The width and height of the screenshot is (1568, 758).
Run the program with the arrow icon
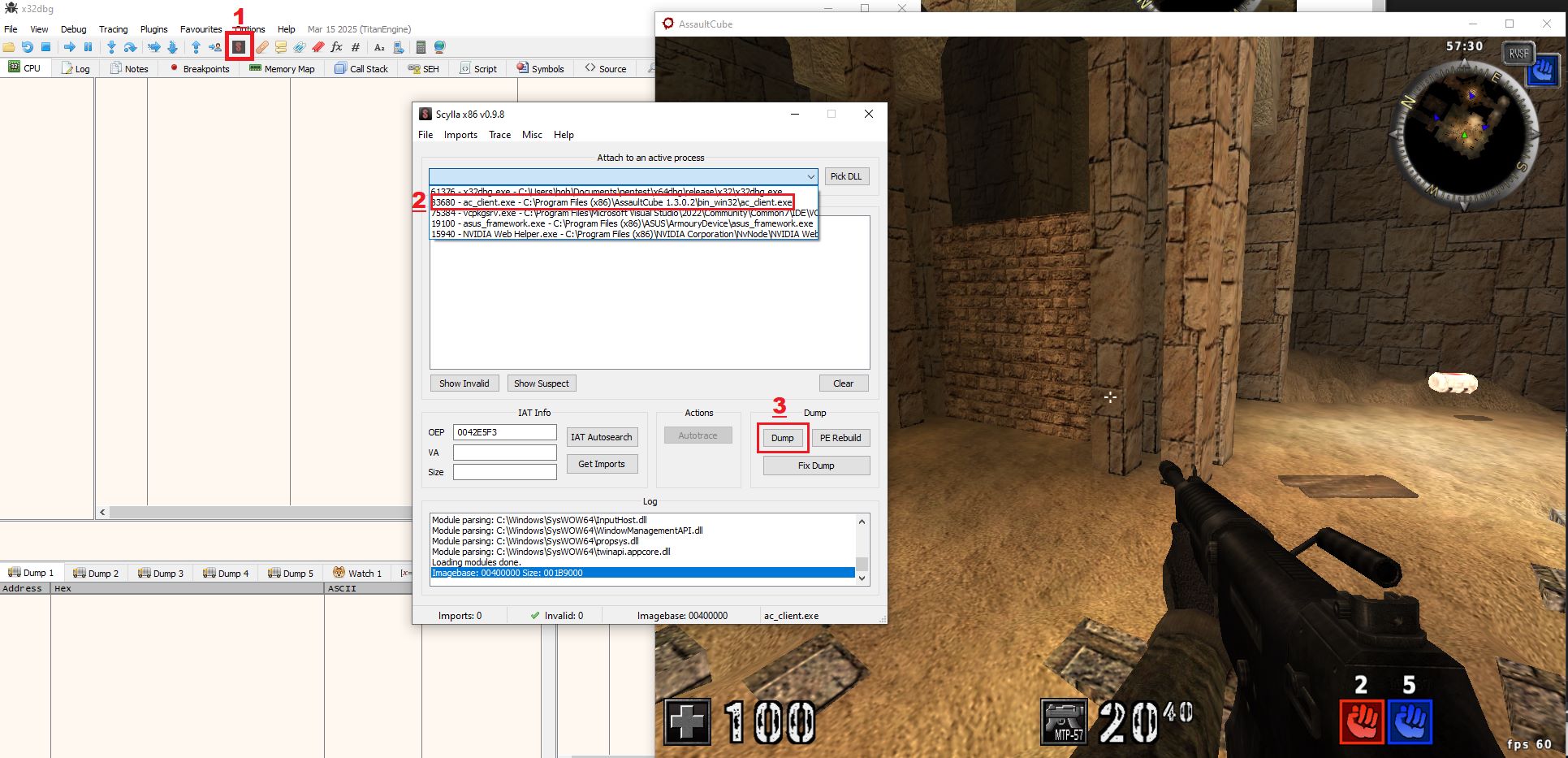point(69,47)
